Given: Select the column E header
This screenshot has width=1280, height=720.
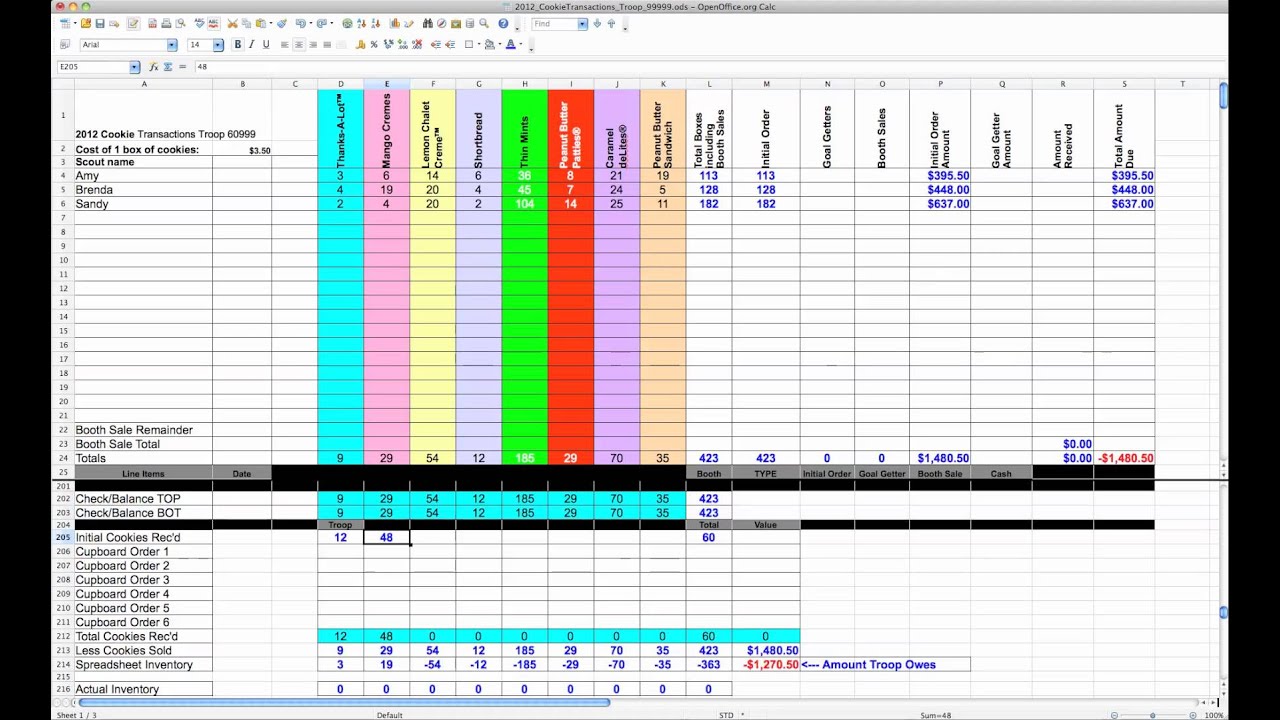Looking at the screenshot, I should tap(386, 84).
